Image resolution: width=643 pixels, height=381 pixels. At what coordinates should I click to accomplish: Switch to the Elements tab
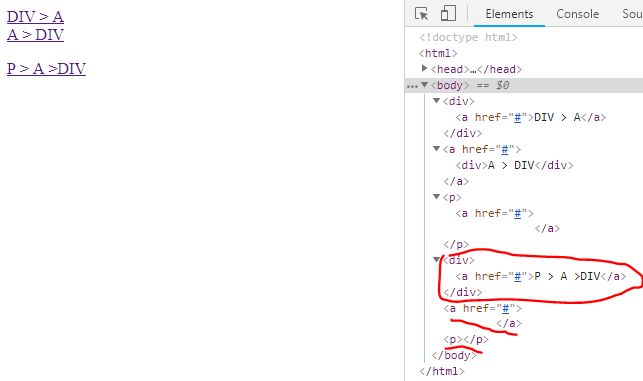point(509,14)
